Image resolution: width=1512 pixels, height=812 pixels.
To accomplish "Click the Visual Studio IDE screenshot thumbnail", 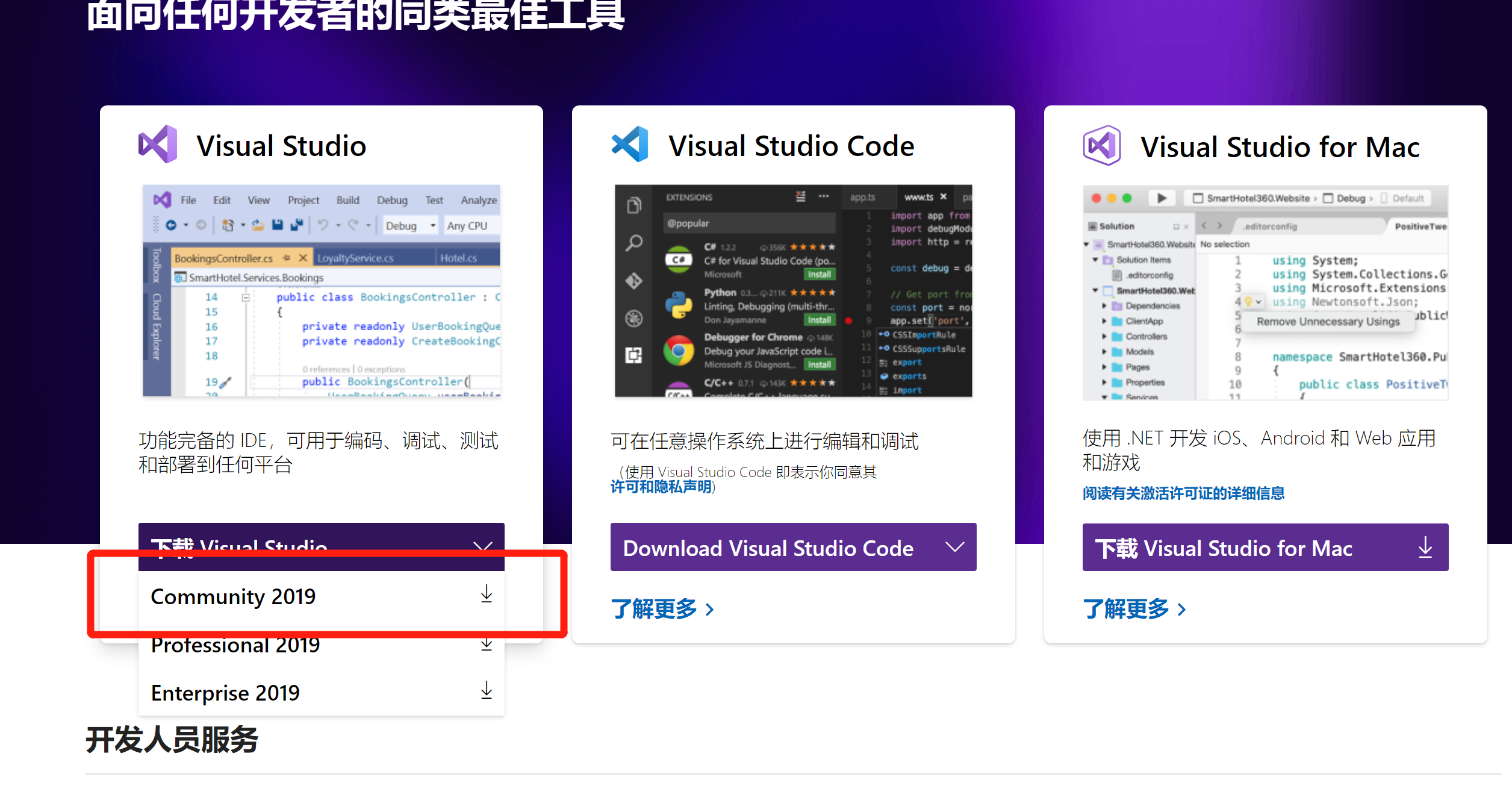I will (x=322, y=290).
